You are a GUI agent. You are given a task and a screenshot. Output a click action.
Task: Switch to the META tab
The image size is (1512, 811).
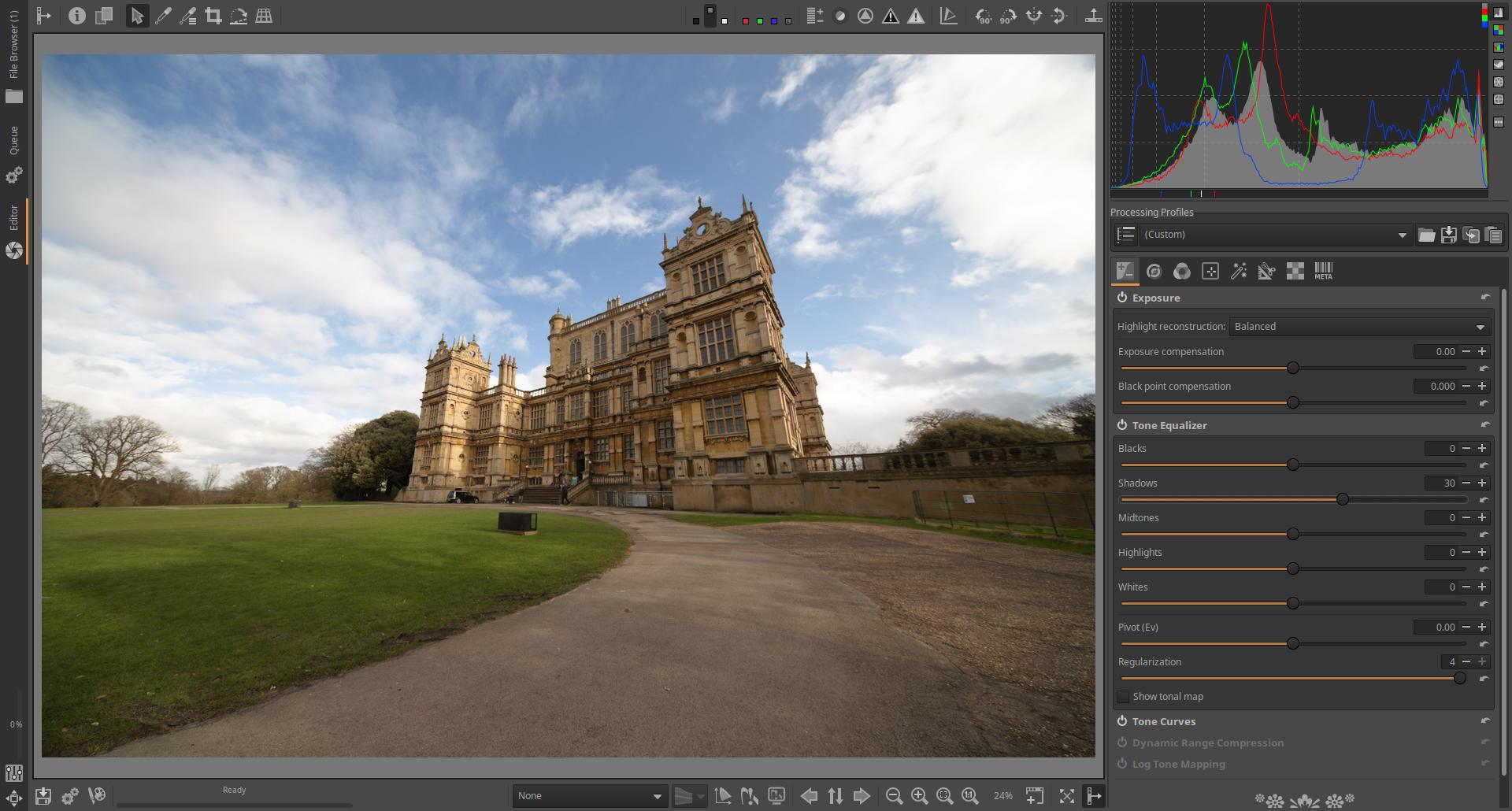click(1323, 272)
